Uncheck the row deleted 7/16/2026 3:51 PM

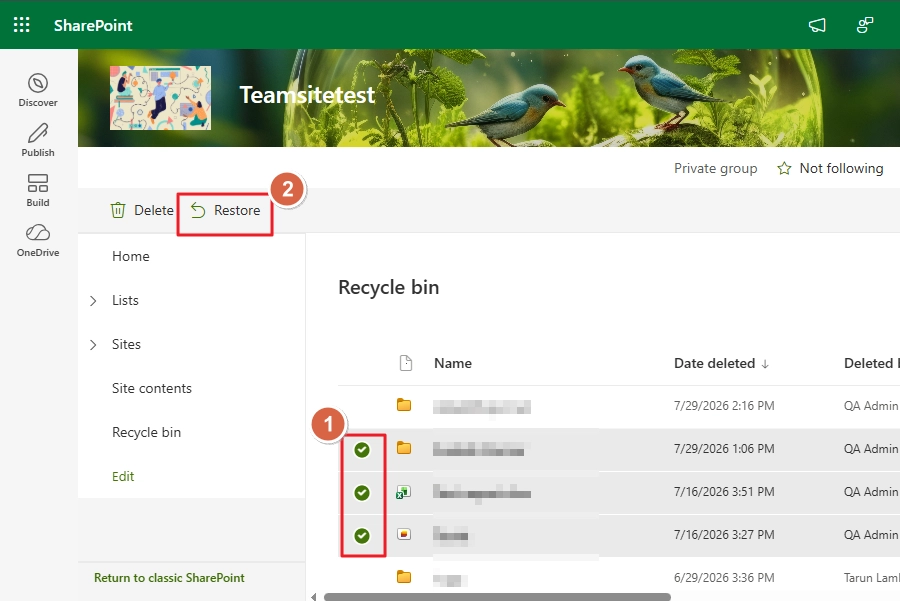coord(362,493)
